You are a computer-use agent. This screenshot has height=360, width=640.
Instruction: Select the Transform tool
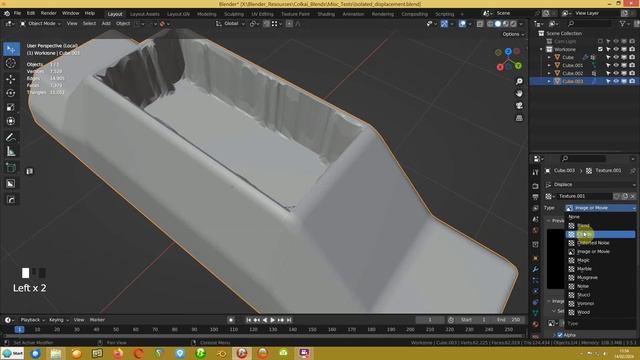pos(11,121)
